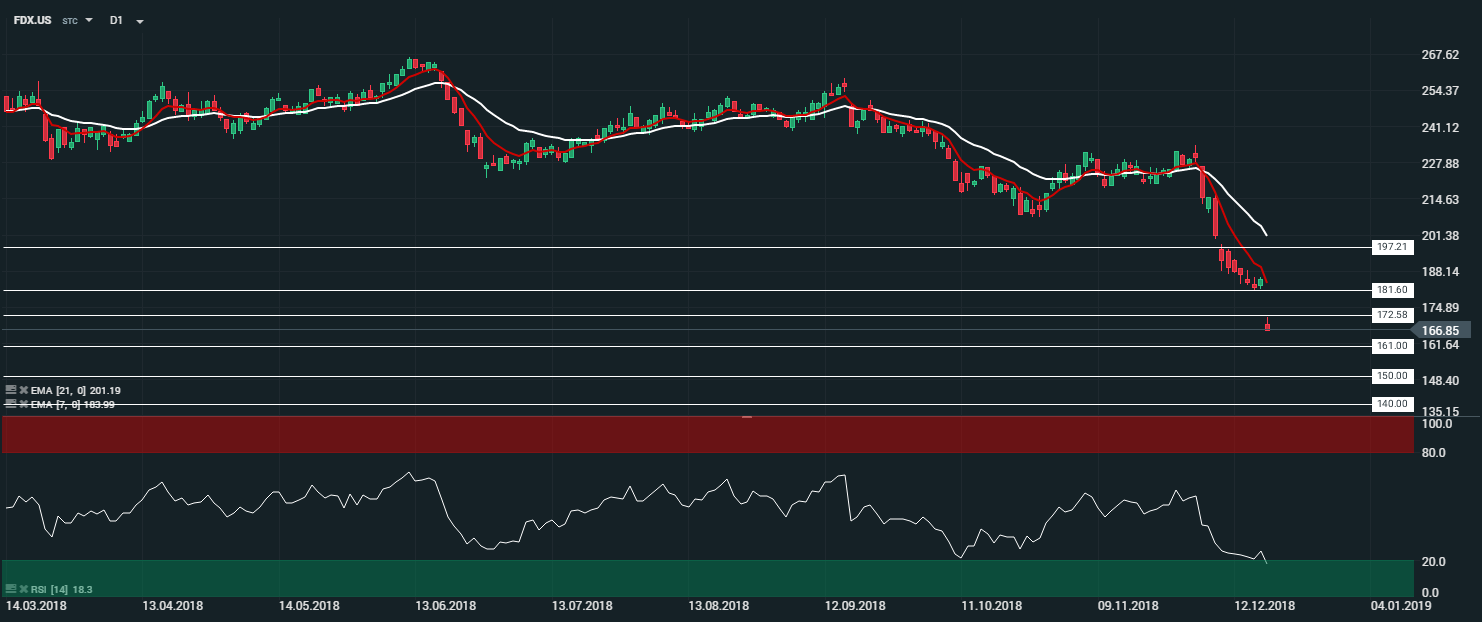Open the D1 timeframe dropdown
This screenshot has height=622, width=1482.
point(139,21)
